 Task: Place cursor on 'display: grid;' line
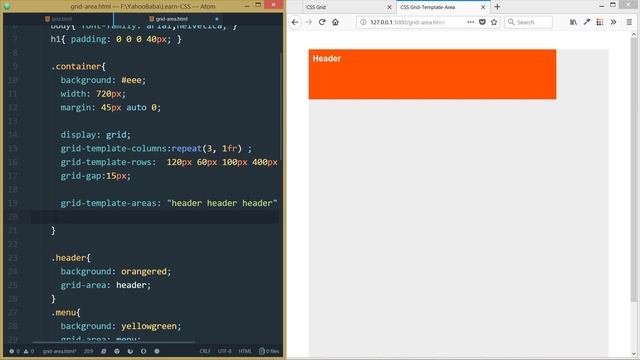point(96,135)
